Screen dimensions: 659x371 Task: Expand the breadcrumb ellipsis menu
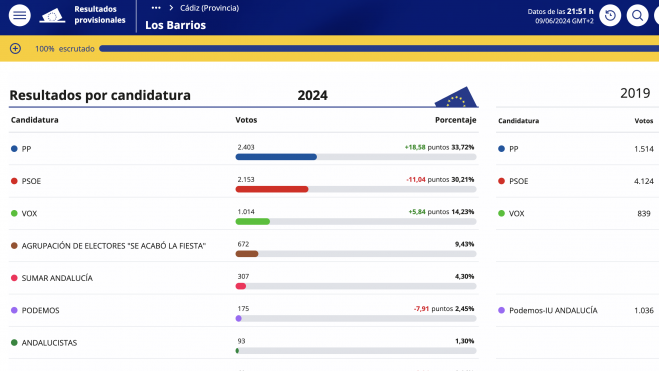[156, 8]
